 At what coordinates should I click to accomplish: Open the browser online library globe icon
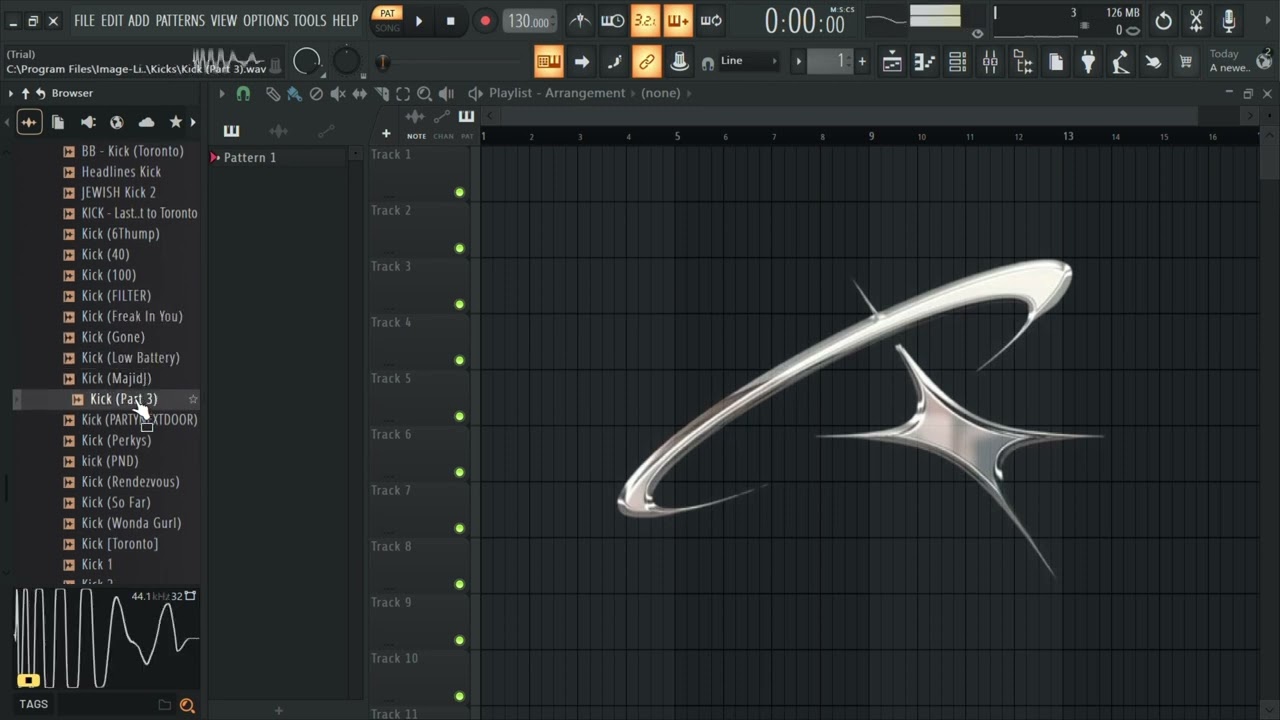[117, 122]
